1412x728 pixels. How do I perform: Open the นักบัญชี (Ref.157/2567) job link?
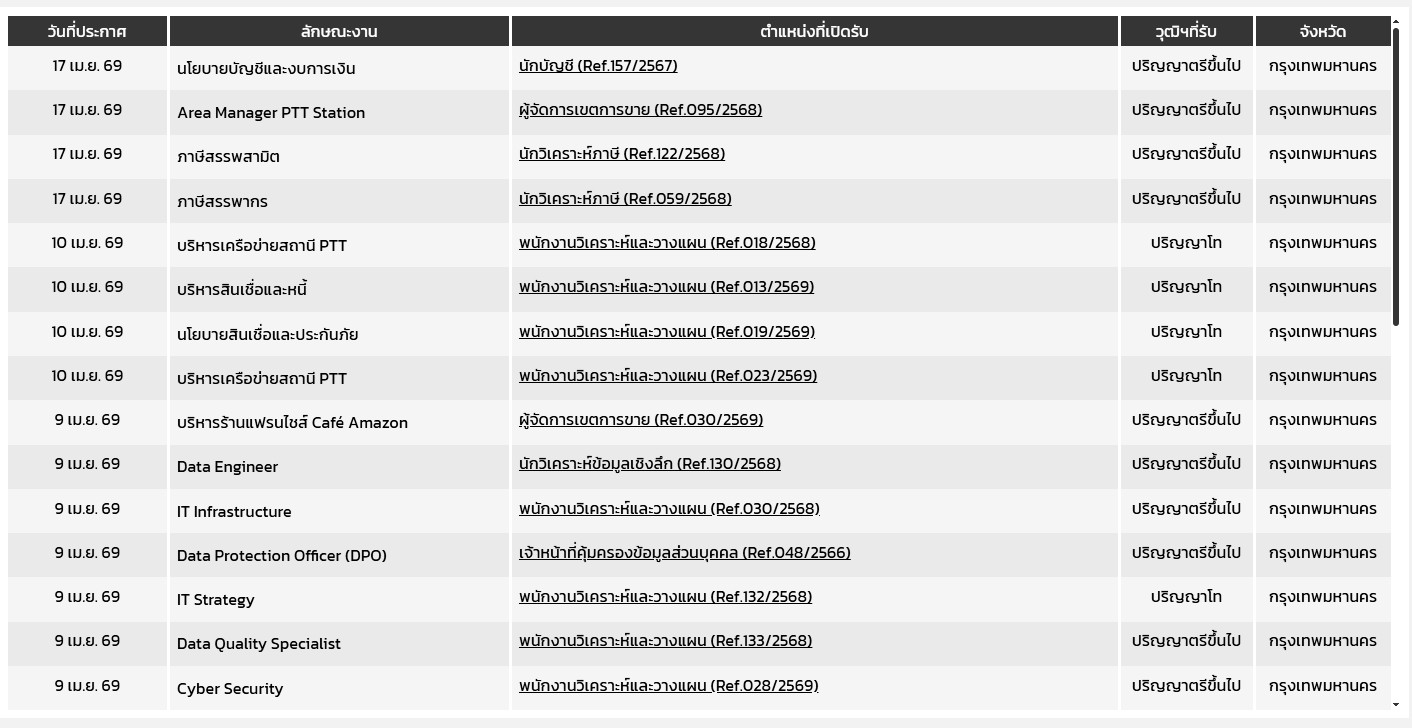click(x=598, y=66)
